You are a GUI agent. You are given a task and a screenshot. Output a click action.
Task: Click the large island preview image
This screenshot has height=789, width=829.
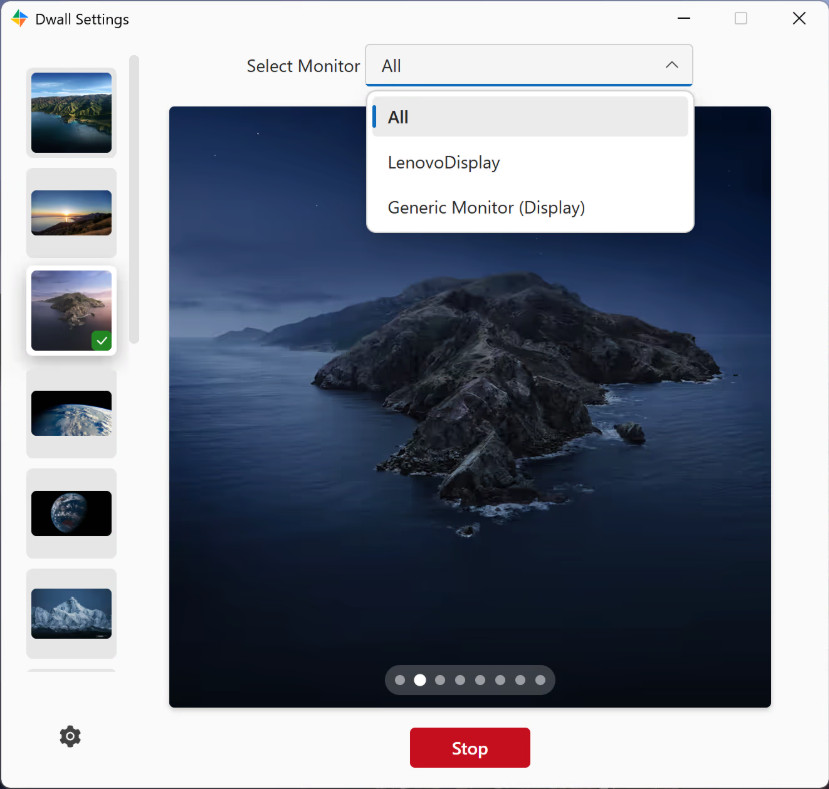click(x=469, y=407)
